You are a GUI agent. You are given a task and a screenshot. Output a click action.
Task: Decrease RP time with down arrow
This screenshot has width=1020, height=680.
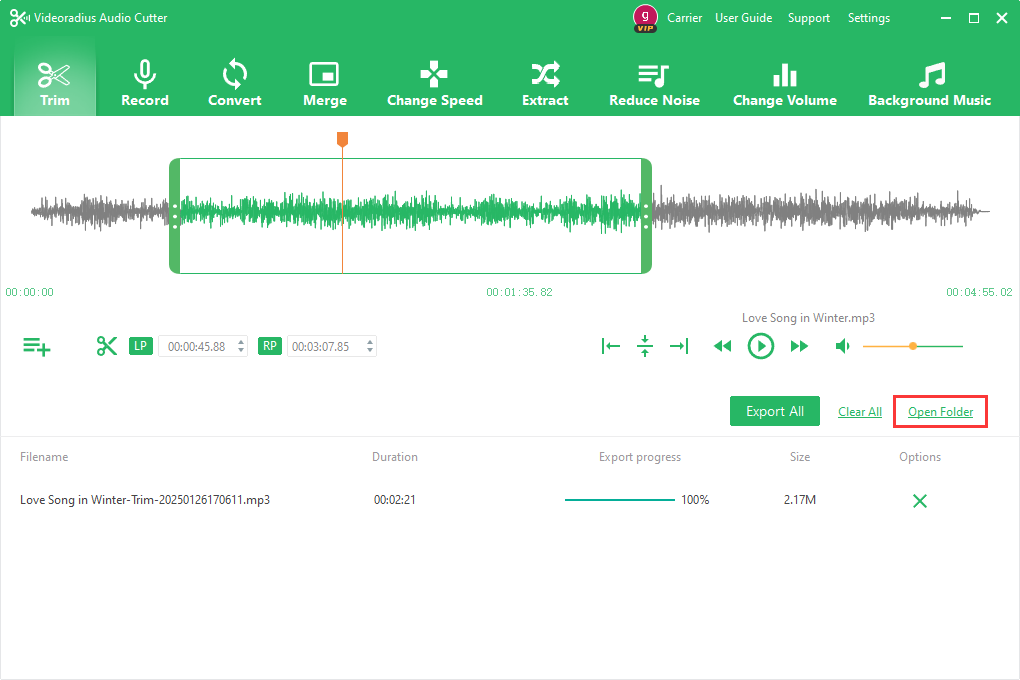pyautogui.click(x=370, y=351)
